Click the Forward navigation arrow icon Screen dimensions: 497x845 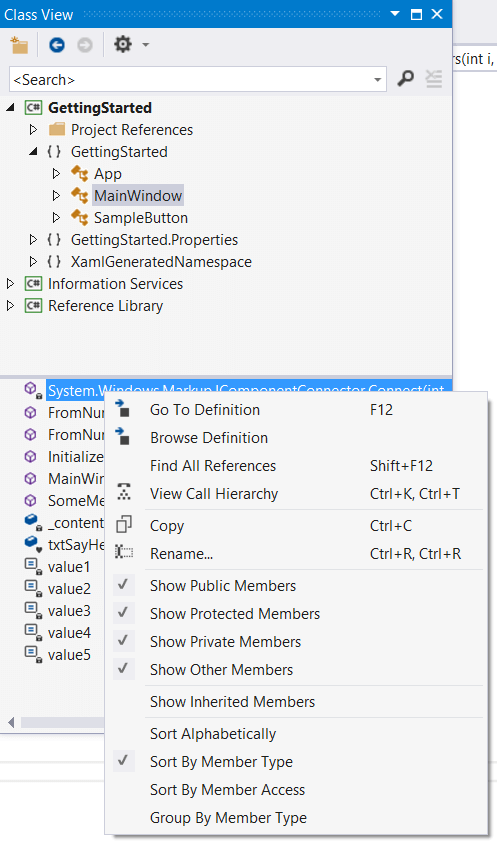tap(85, 45)
